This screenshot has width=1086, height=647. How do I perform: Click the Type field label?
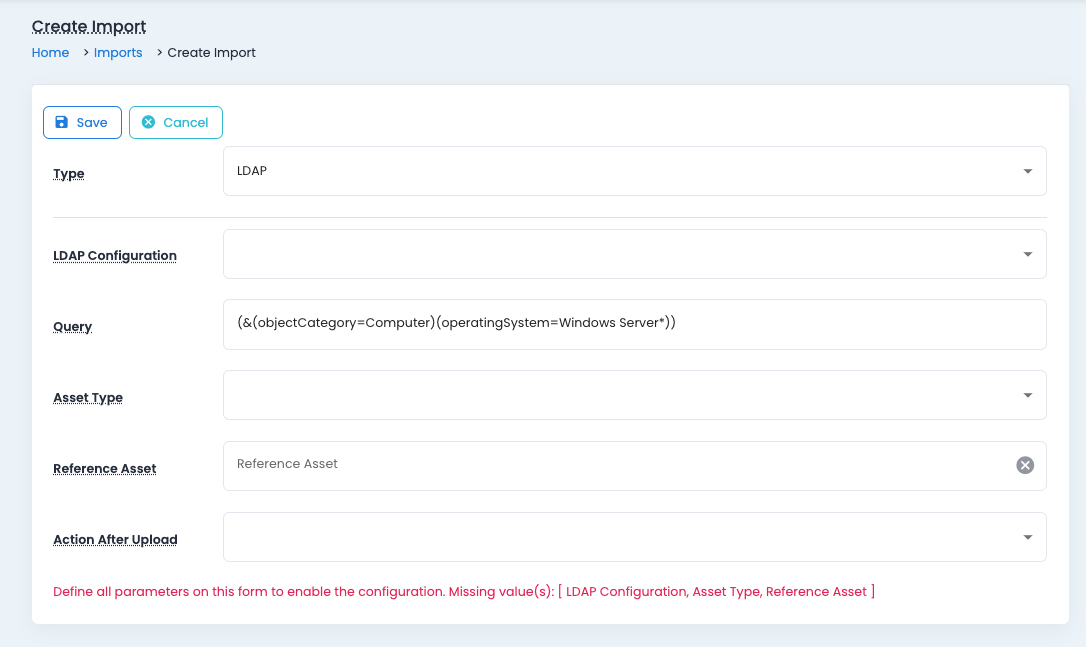(69, 174)
